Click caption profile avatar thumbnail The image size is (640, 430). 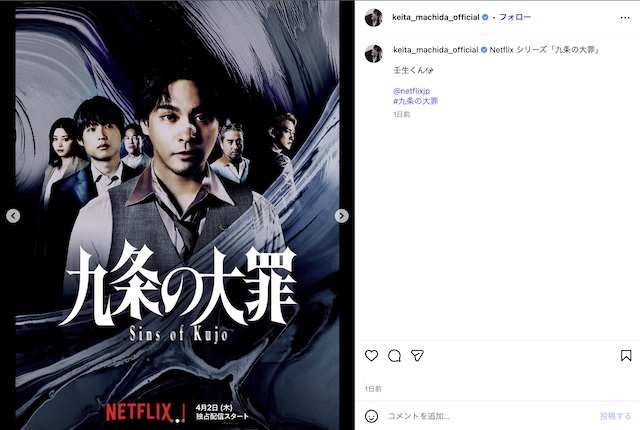[x=373, y=53]
